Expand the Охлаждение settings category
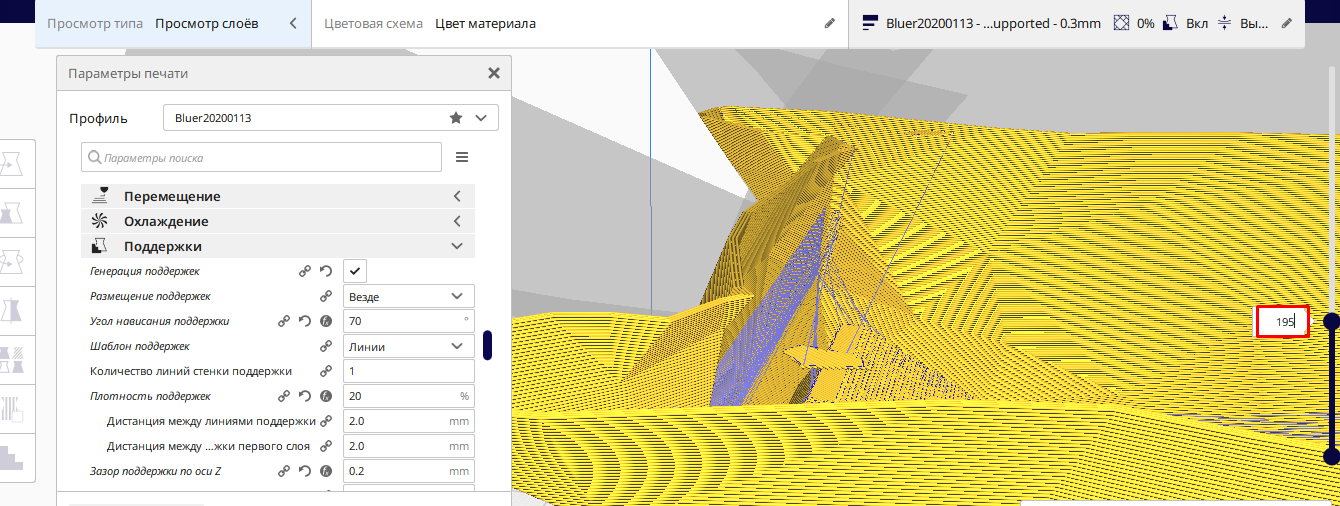Screen dimensions: 1340x506 coord(278,221)
